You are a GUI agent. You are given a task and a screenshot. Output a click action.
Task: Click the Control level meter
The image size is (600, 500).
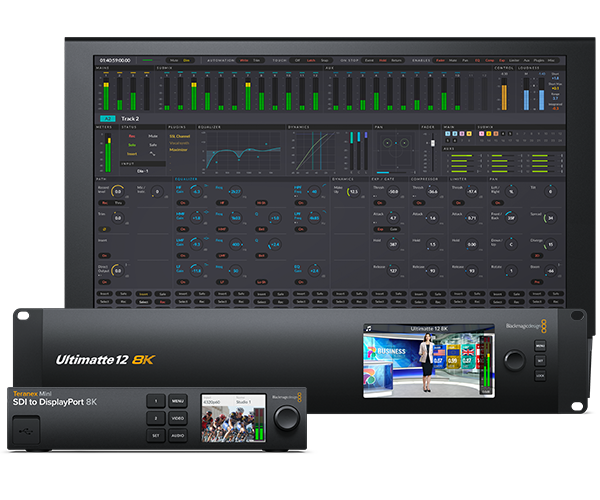pyautogui.click(x=504, y=94)
